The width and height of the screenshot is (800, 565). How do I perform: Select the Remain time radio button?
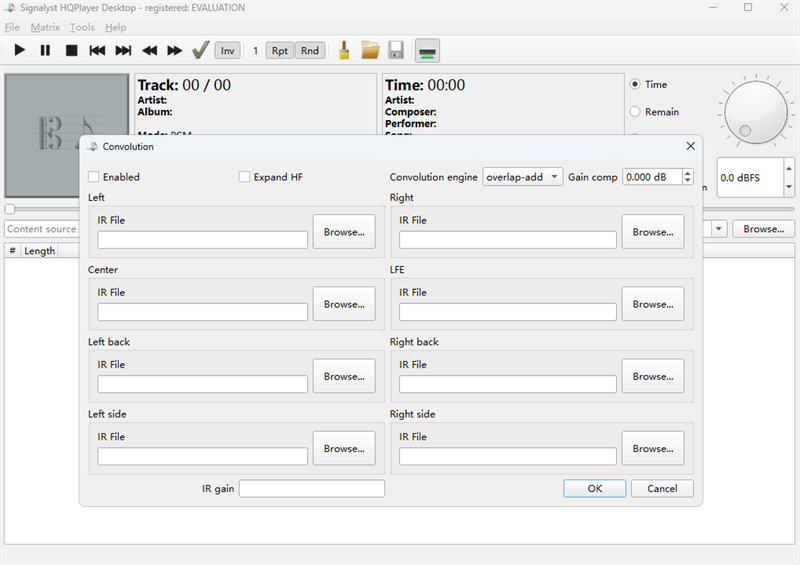(x=635, y=112)
